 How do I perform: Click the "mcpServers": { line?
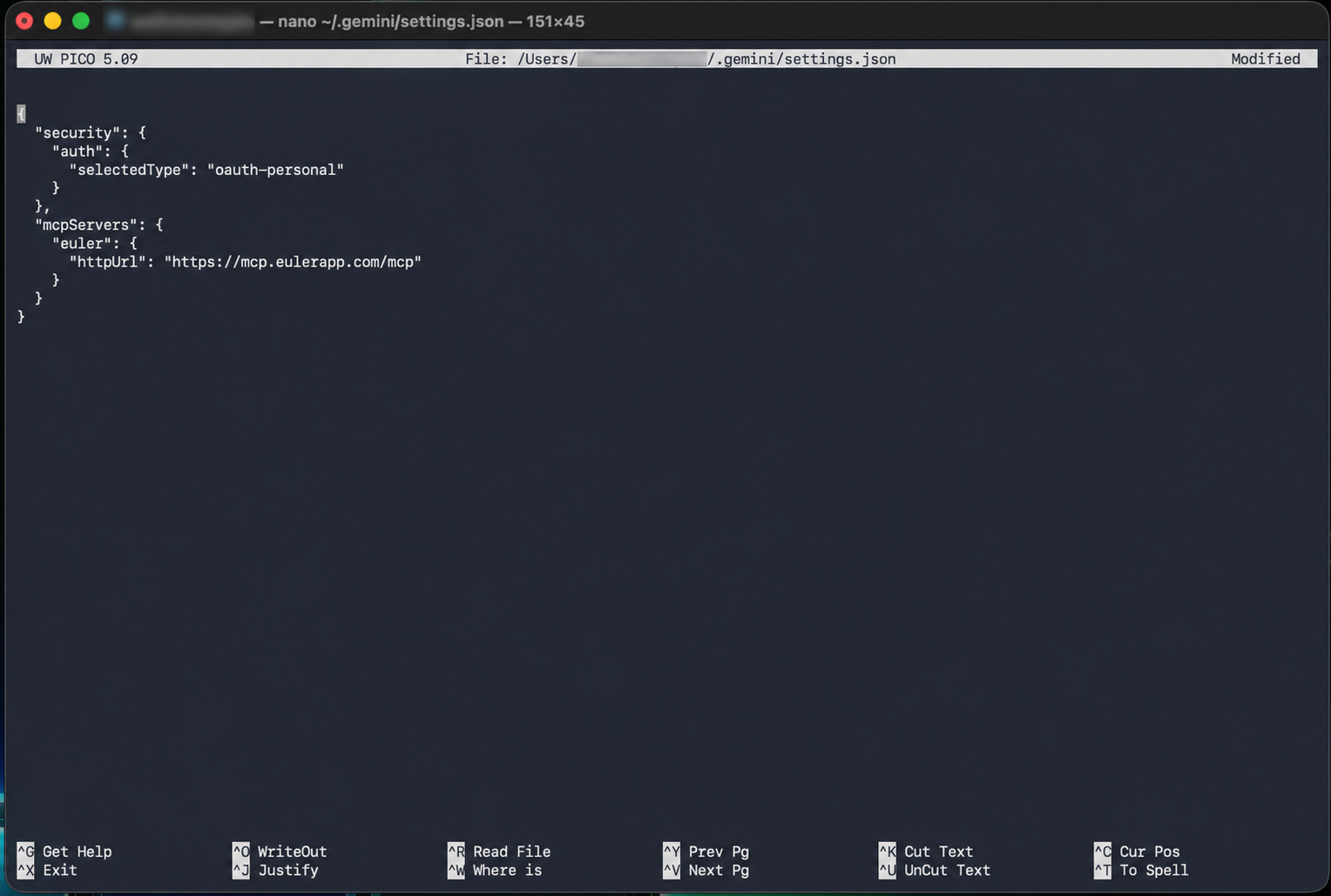coord(99,225)
